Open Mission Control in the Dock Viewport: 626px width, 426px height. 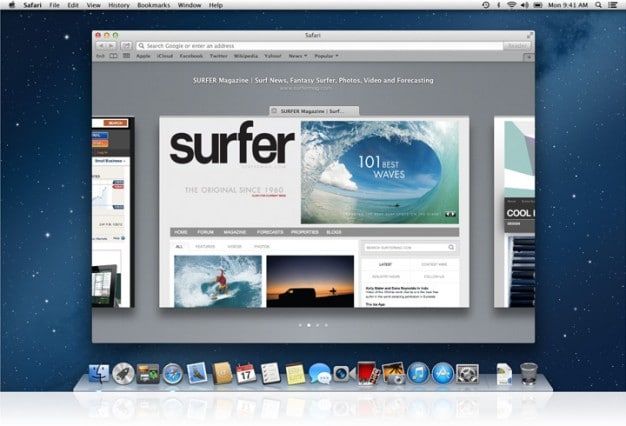click(148, 374)
